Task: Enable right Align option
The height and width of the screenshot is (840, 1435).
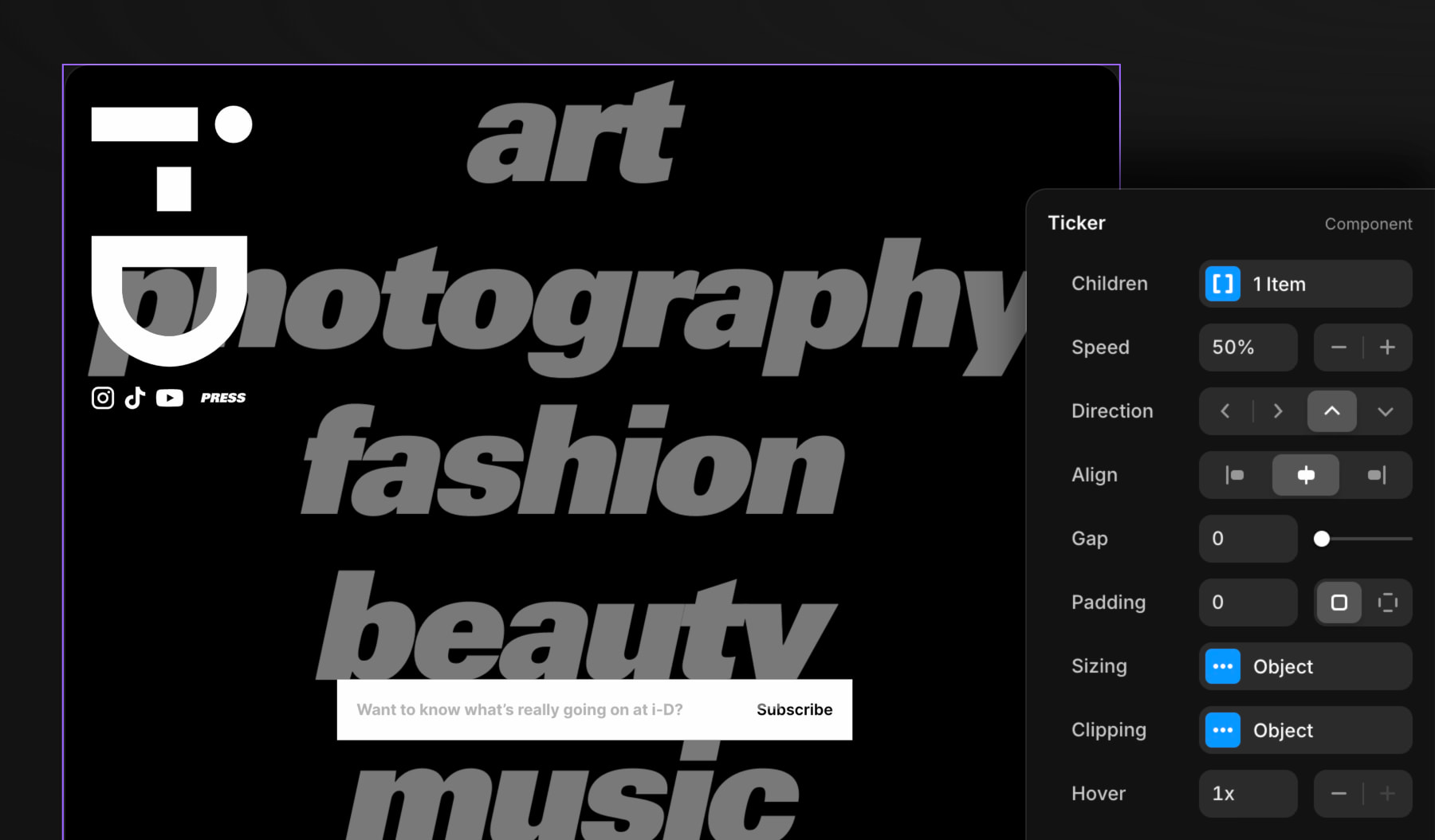Action: 1376,475
